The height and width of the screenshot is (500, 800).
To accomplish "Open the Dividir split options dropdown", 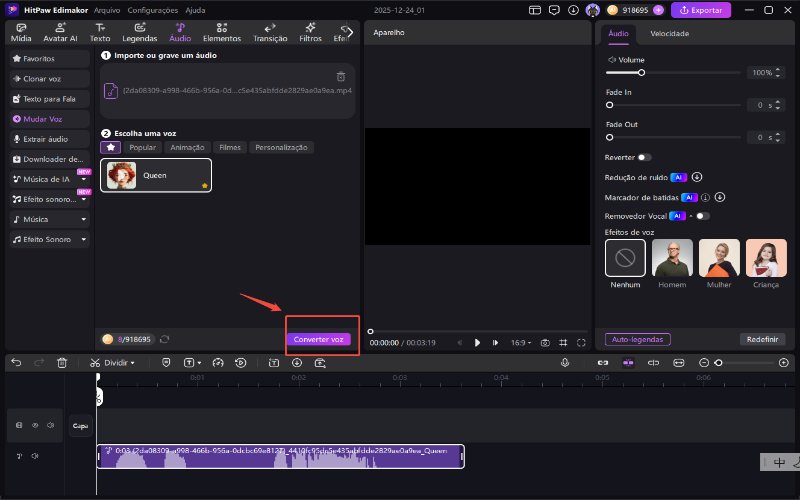I will pyautogui.click(x=134, y=362).
